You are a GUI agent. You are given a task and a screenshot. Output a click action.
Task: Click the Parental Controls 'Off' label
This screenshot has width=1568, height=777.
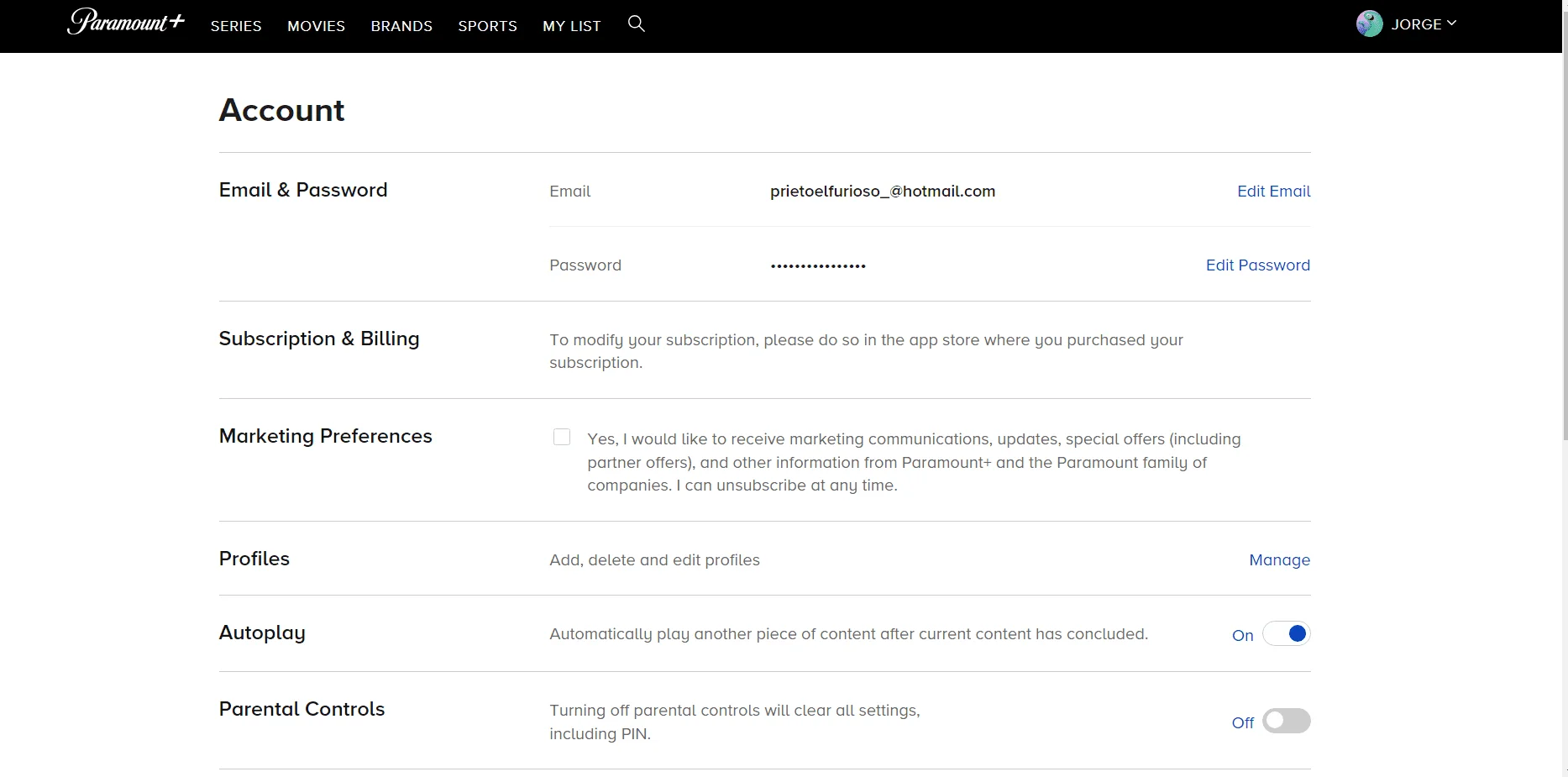click(x=1242, y=723)
